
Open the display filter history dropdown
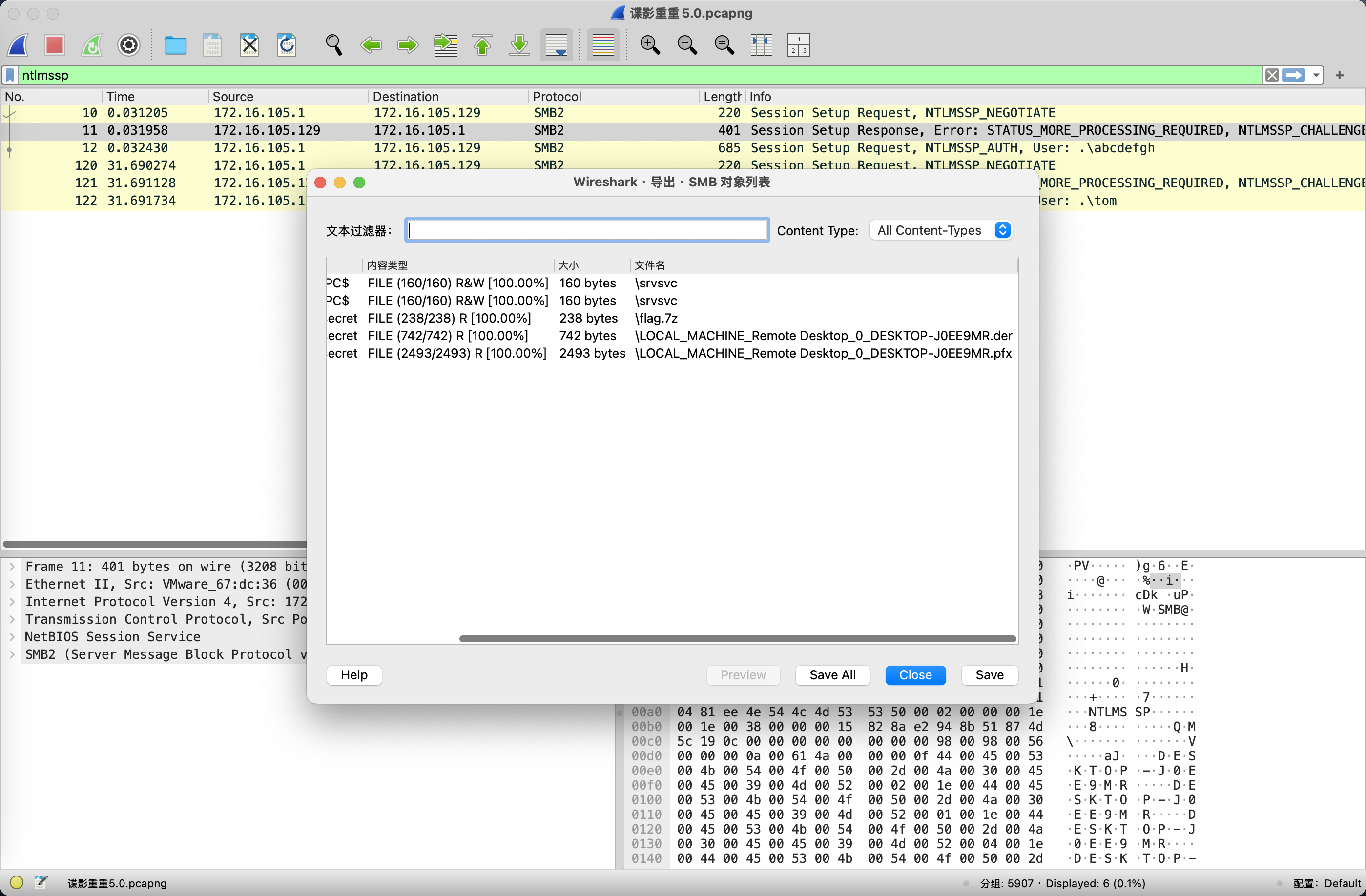pyautogui.click(x=1316, y=75)
